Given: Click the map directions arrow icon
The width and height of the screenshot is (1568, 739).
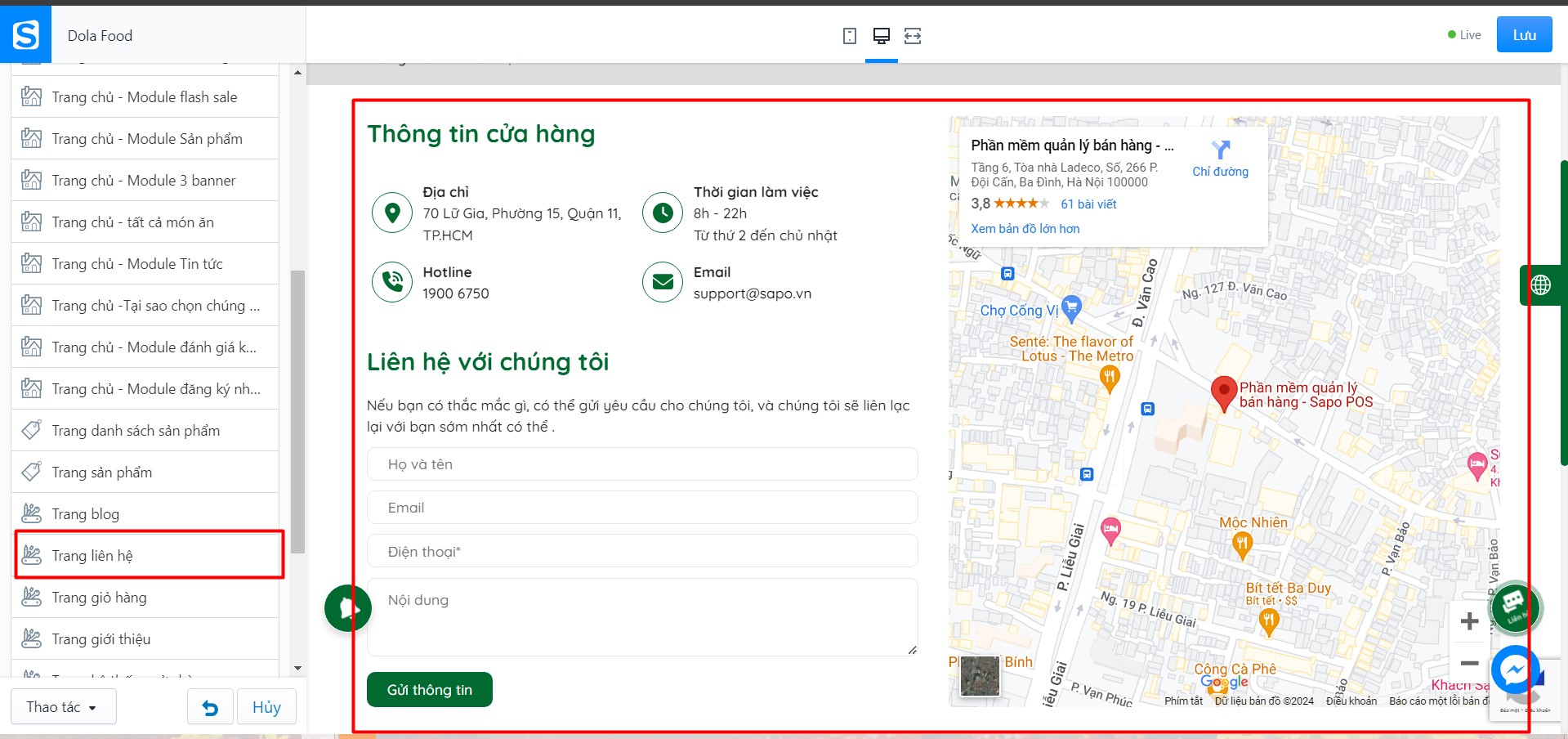Looking at the screenshot, I should click(x=1221, y=150).
